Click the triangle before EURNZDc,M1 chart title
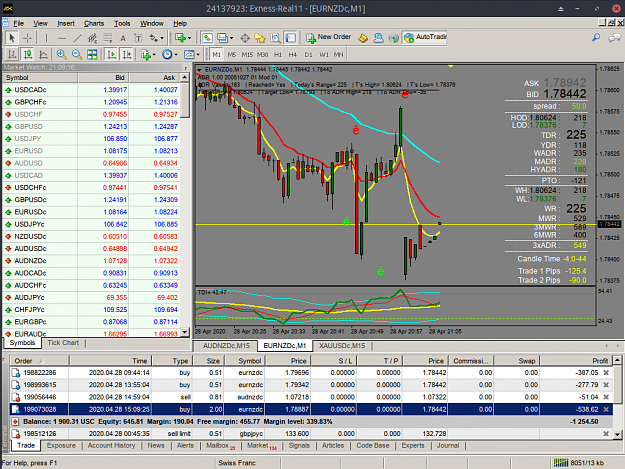This screenshot has width=625, height=469. pos(199,69)
